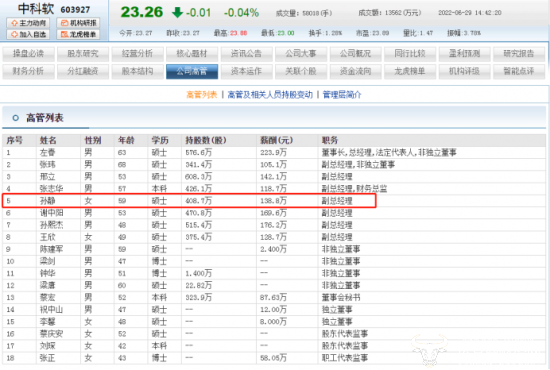Add stock via 加入自选 plus icon
The height and width of the screenshot is (370, 550).
pos(28,34)
